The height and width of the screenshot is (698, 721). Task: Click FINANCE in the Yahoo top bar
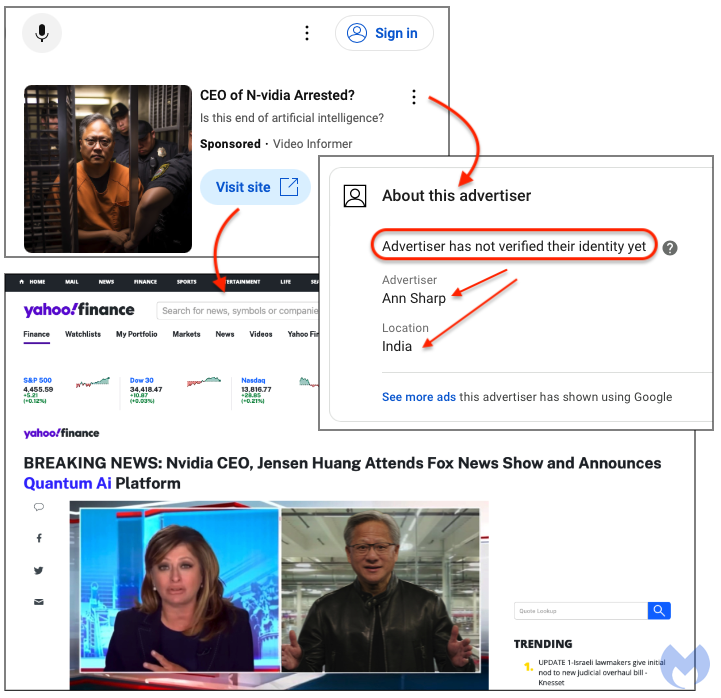[145, 282]
